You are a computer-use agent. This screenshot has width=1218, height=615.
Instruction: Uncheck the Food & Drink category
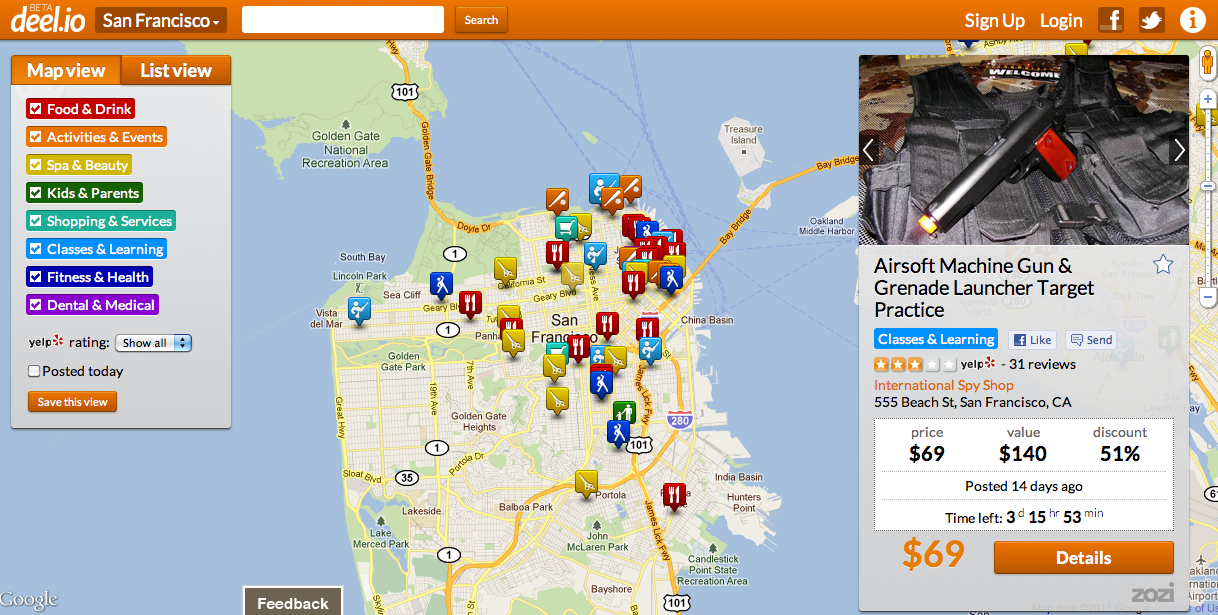pyautogui.click(x=80, y=109)
